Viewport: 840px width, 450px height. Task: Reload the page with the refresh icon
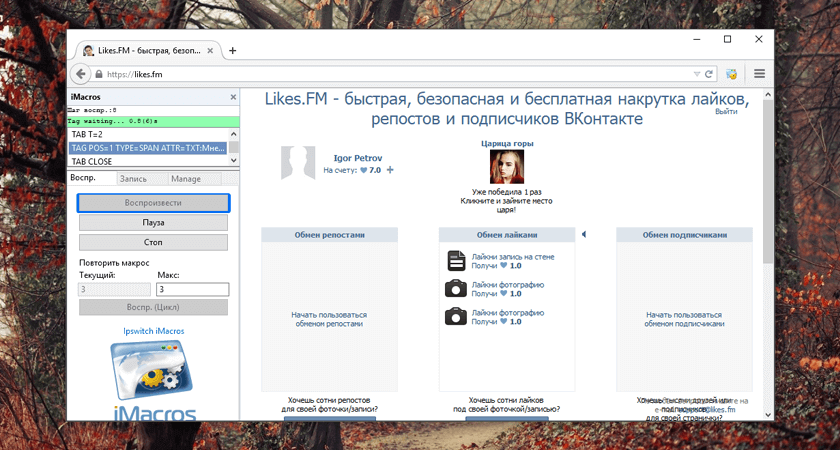(708, 74)
